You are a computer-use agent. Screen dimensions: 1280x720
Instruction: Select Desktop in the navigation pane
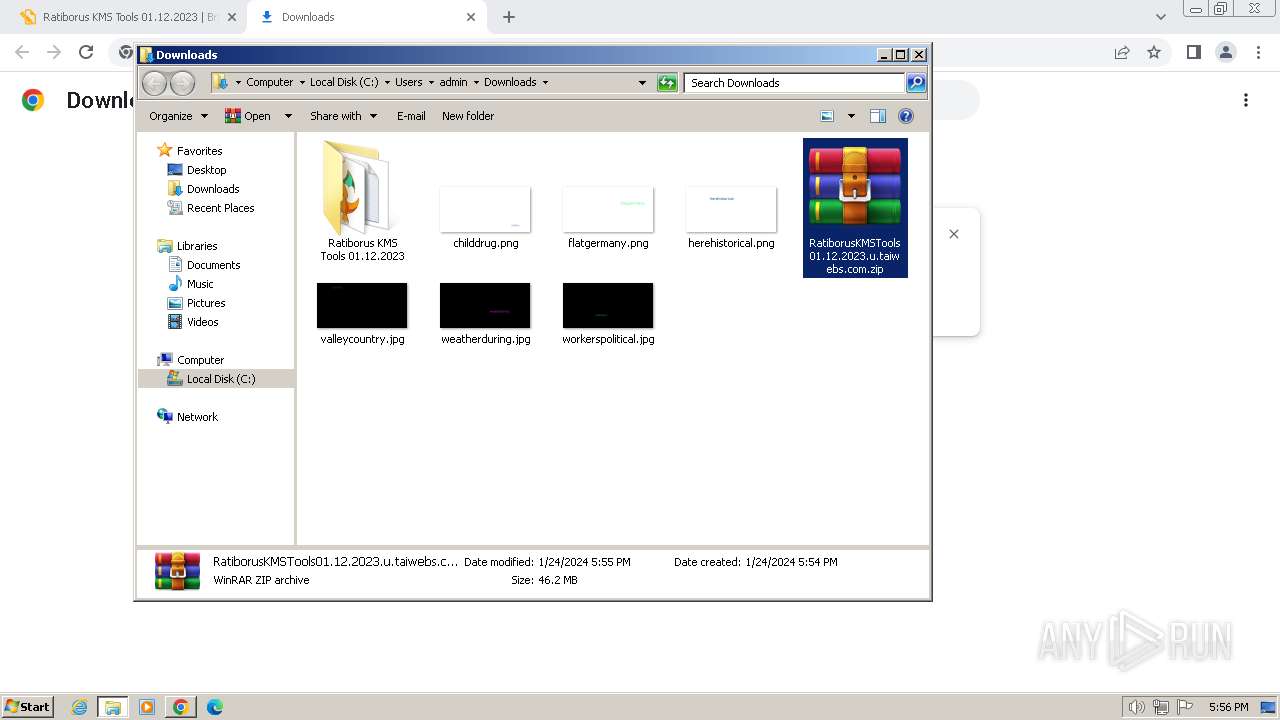[196, 170]
